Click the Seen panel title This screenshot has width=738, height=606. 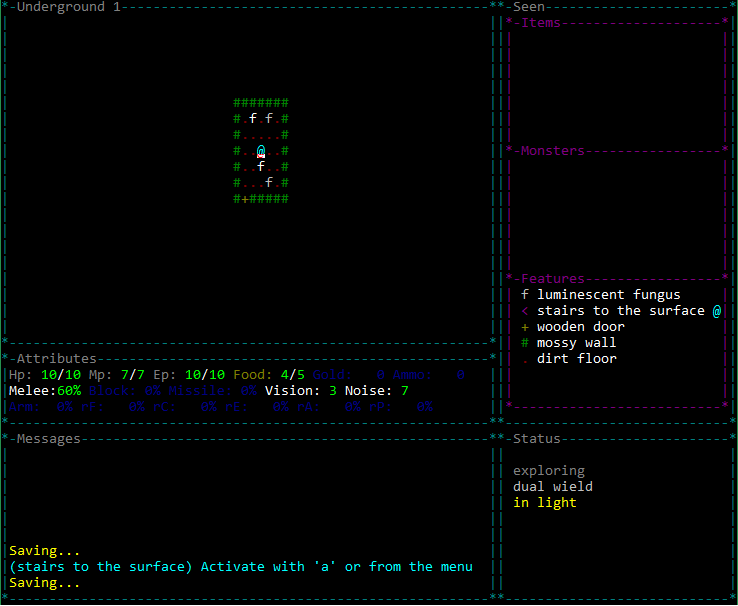[529, 7]
